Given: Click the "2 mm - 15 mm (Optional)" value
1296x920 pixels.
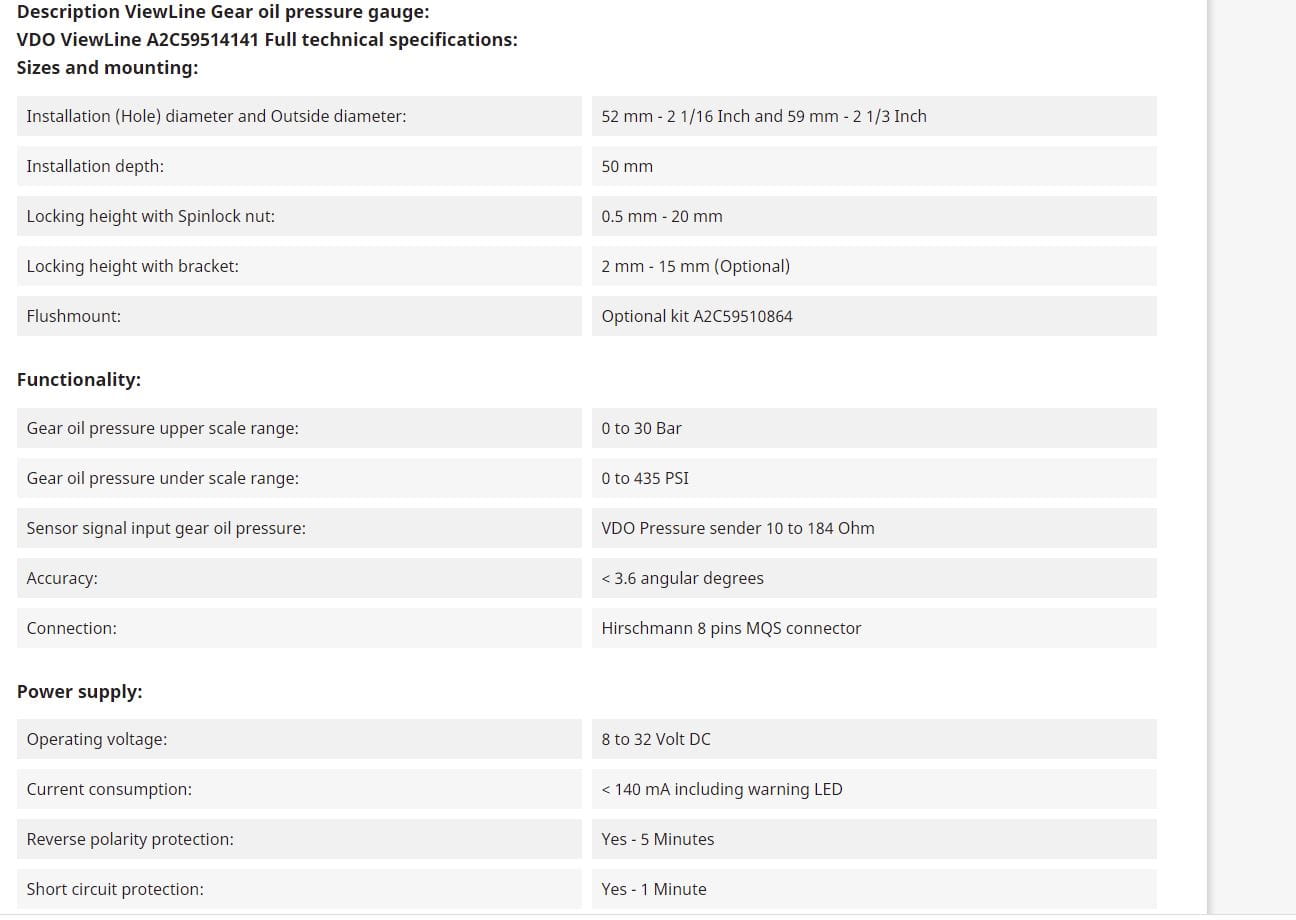Looking at the screenshot, I should tap(695, 266).
